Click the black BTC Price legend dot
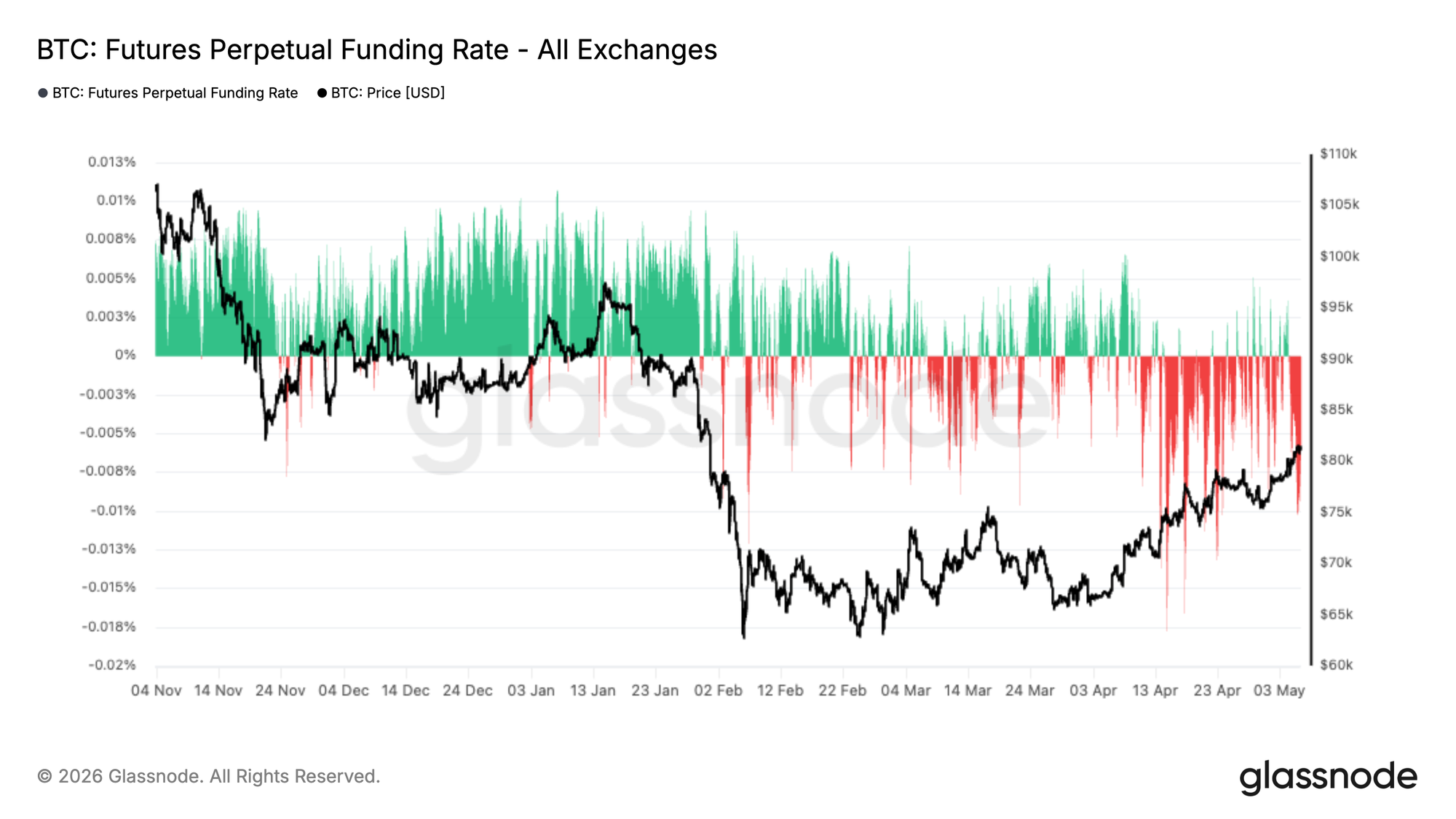The image size is (1456, 819). (x=322, y=93)
